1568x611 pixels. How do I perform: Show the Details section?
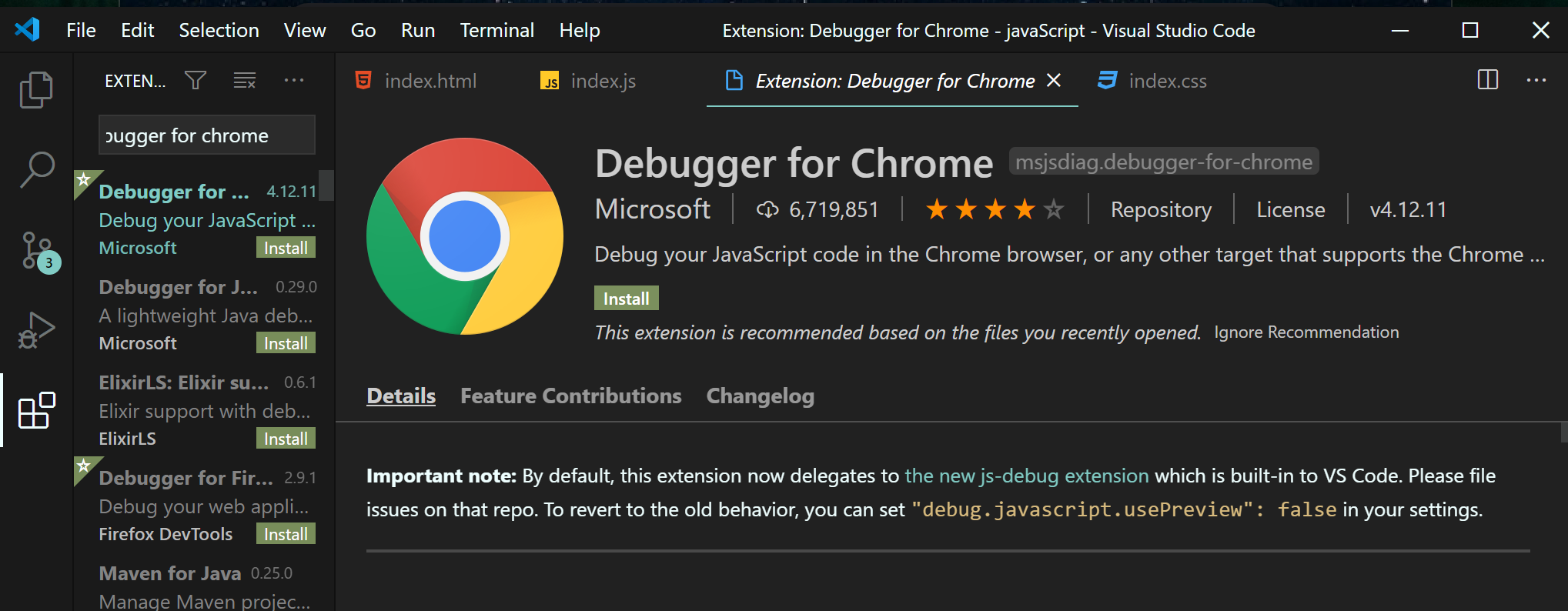tap(401, 396)
